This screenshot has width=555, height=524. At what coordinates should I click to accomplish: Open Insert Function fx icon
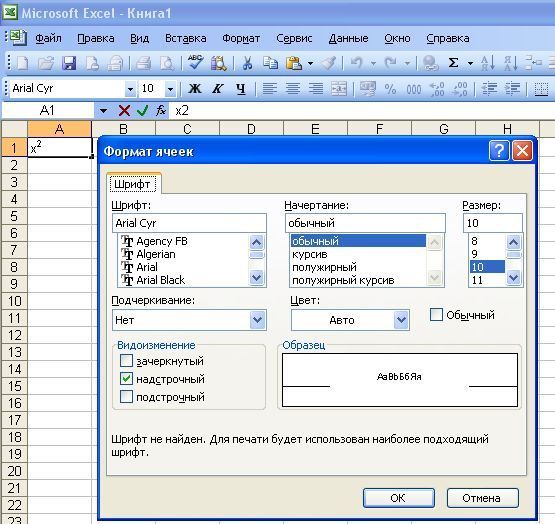click(x=161, y=111)
